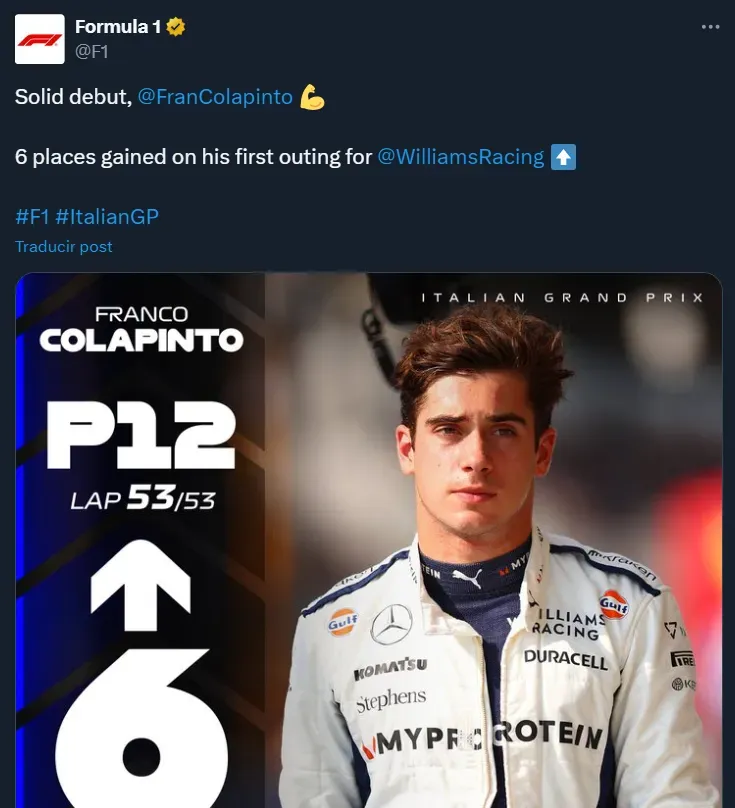This screenshot has width=735, height=808.
Task: Click the blue up-arrow emoji
Action: pos(564,157)
